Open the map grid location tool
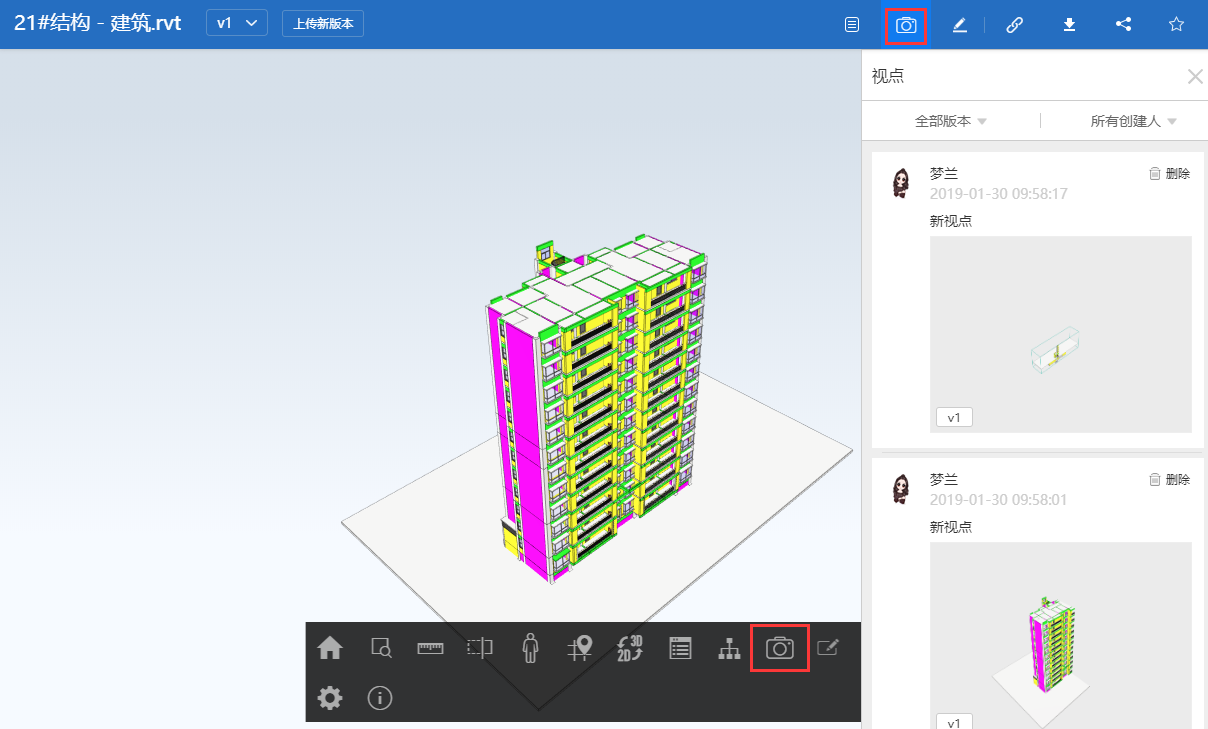 (x=580, y=648)
